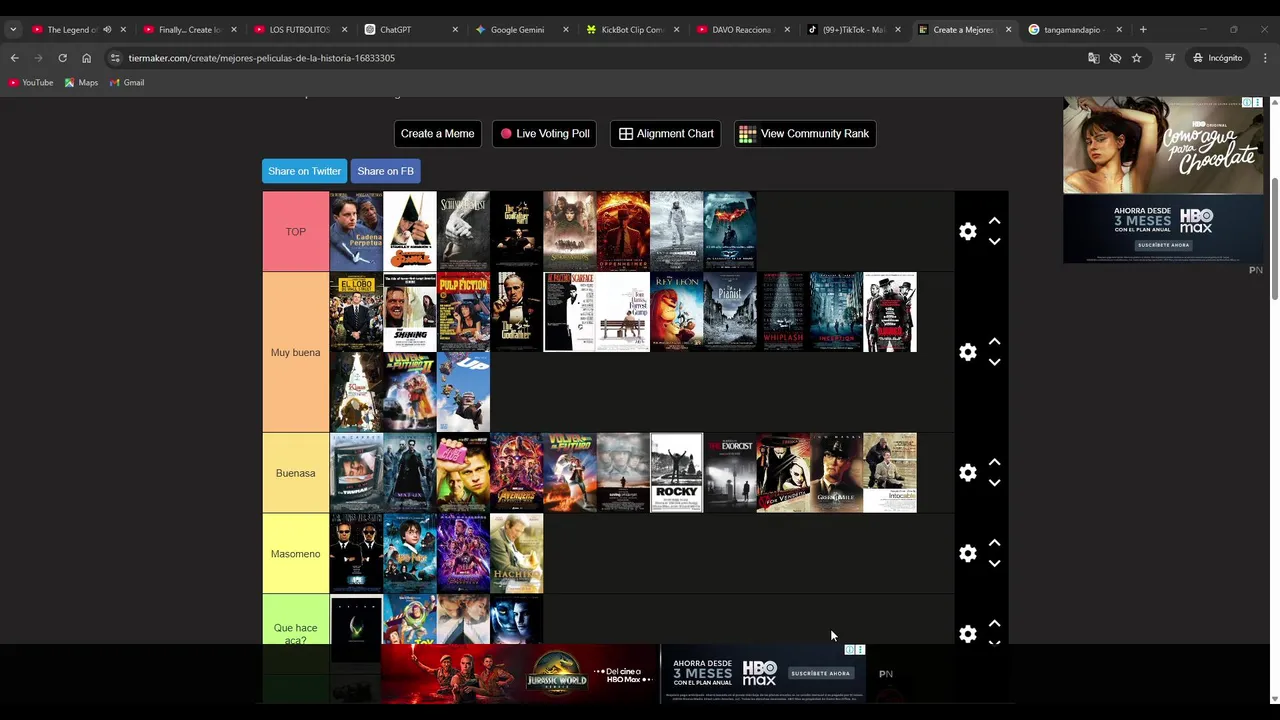Move the TOP tier row down
The height and width of the screenshot is (720, 1280).
coord(994,241)
